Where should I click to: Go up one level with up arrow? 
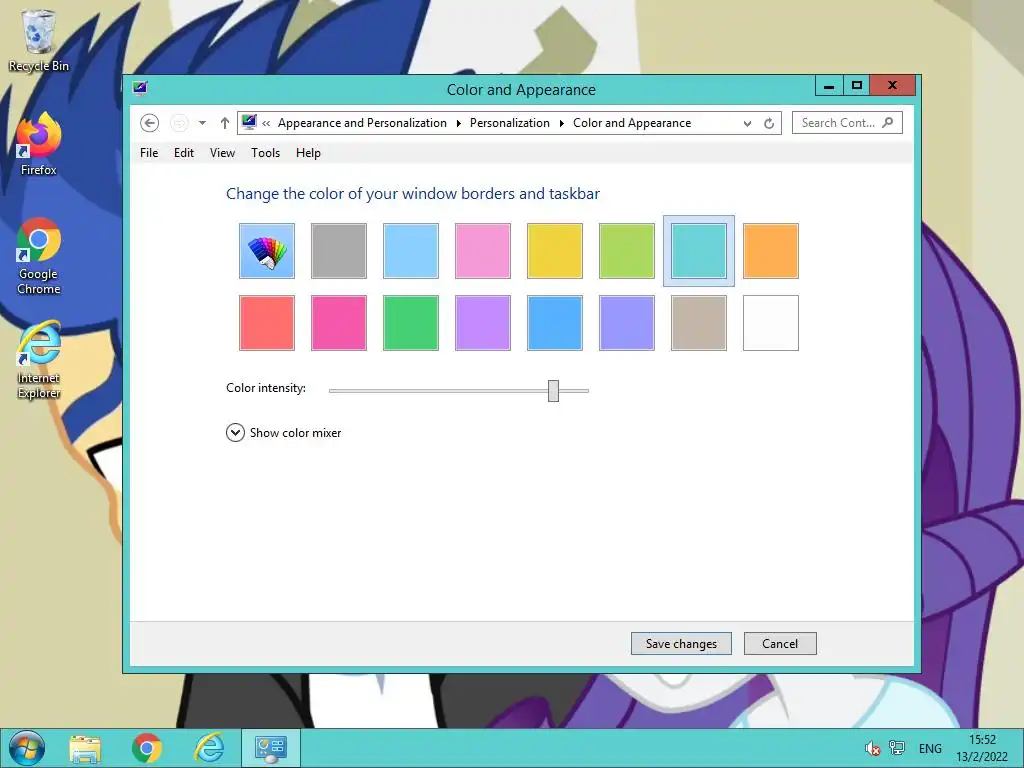pyautogui.click(x=225, y=123)
